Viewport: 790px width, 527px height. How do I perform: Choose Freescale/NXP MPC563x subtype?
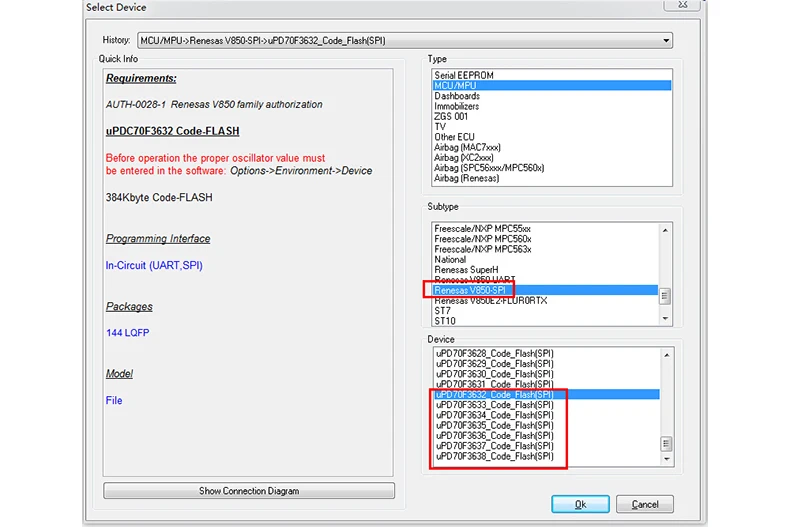pos(545,249)
